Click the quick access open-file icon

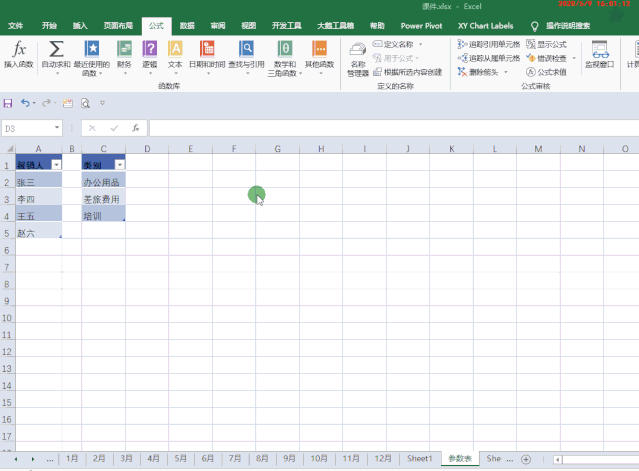coord(68,103)
